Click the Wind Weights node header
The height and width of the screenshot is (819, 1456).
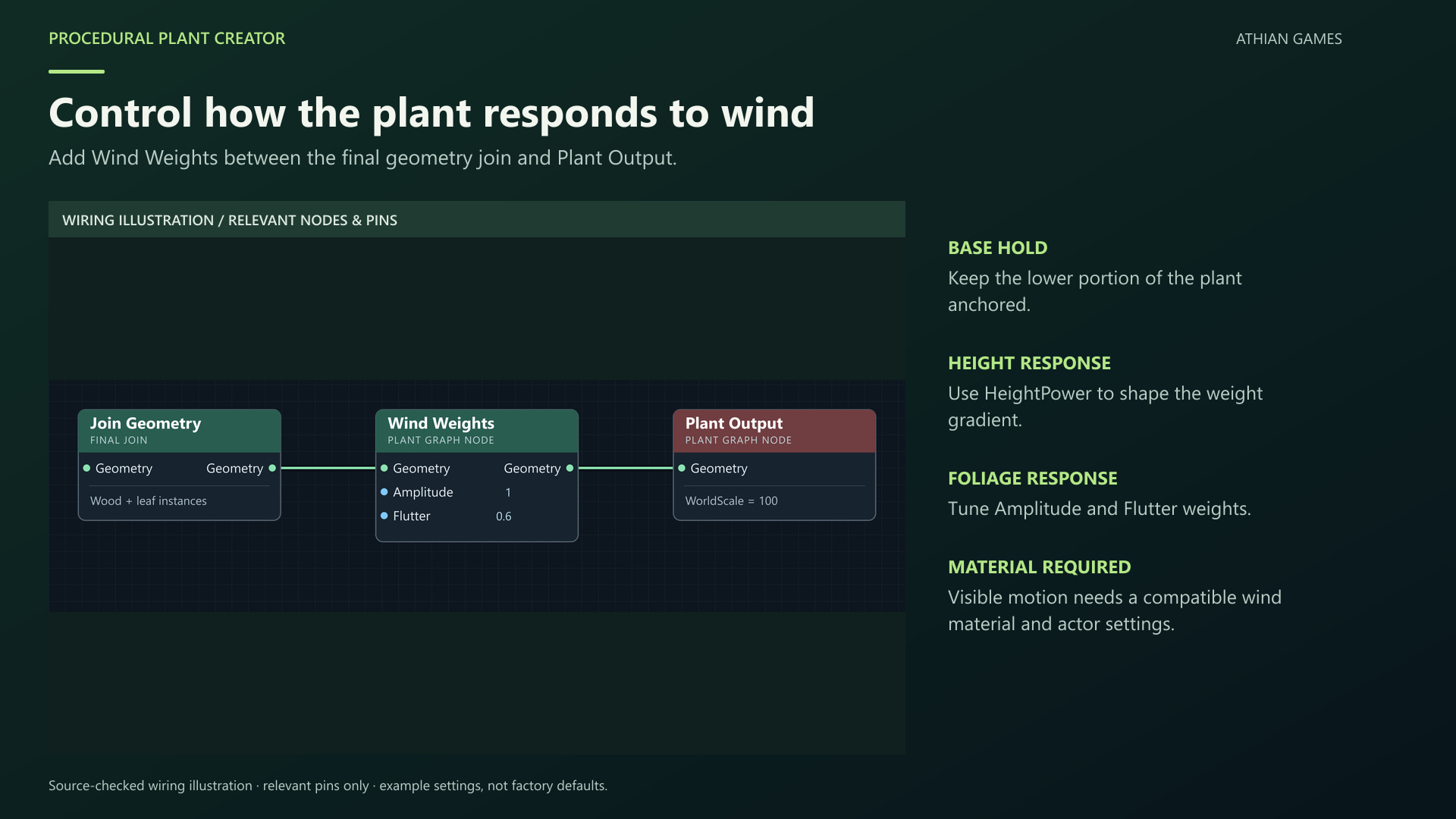(x=477, y=431)
